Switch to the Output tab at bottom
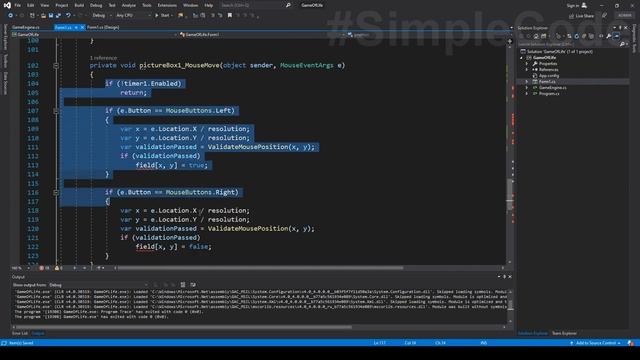Image resolution: width=640 pixels, height=360 pixels. tap(38, 333)
